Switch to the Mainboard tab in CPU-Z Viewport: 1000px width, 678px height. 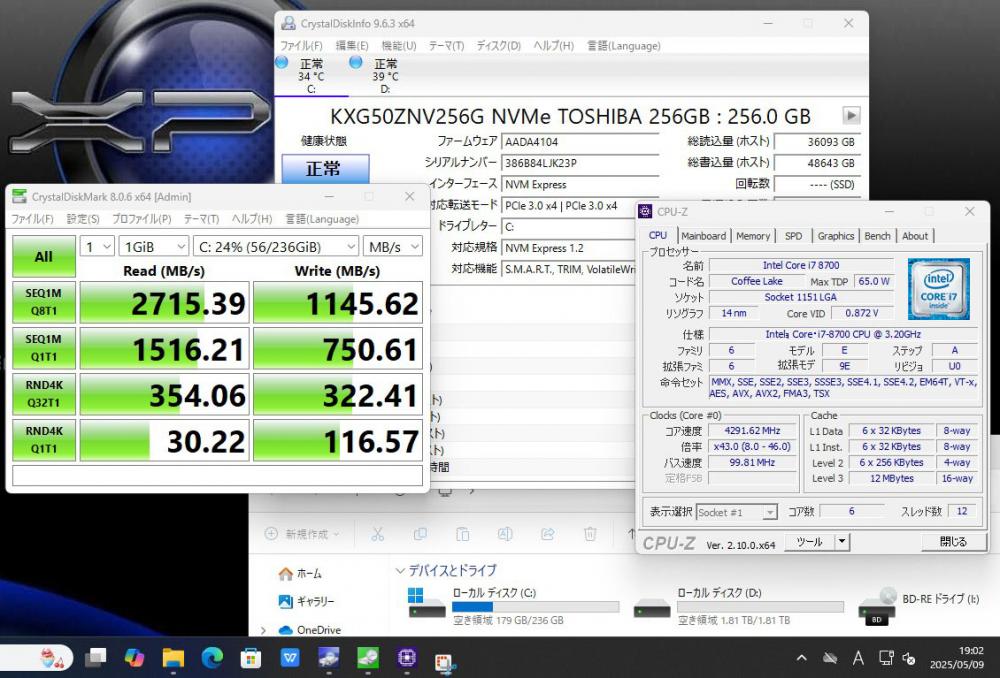703,236
